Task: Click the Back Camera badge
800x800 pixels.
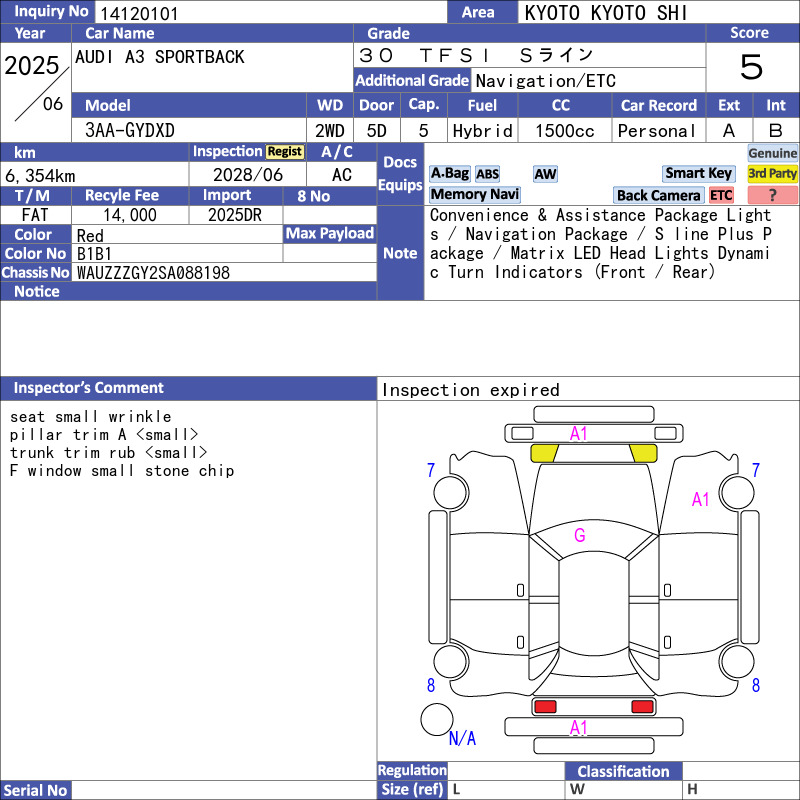Action: coord(658,195)
